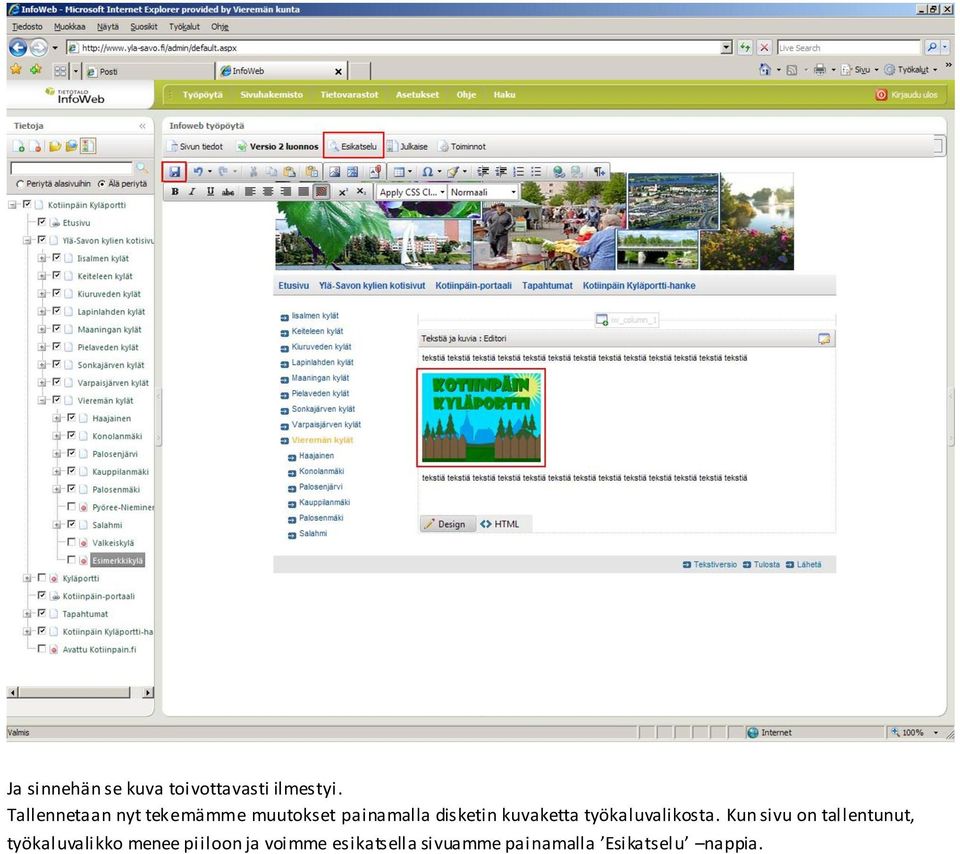Click the paste clipboard icon
Viewport: 960px width, 854px height.
(290, 171)
